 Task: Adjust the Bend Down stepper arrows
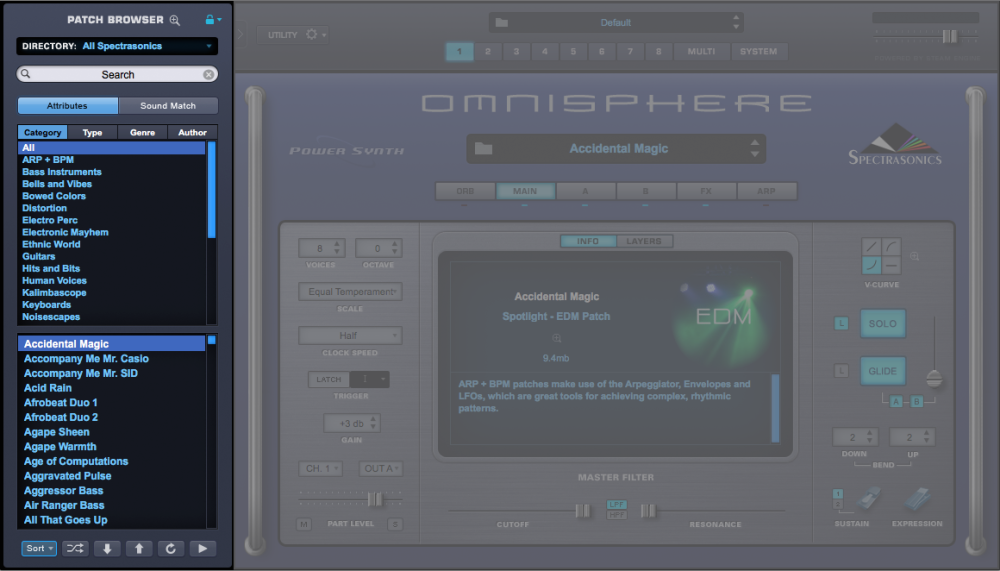(x=869, y=437)
